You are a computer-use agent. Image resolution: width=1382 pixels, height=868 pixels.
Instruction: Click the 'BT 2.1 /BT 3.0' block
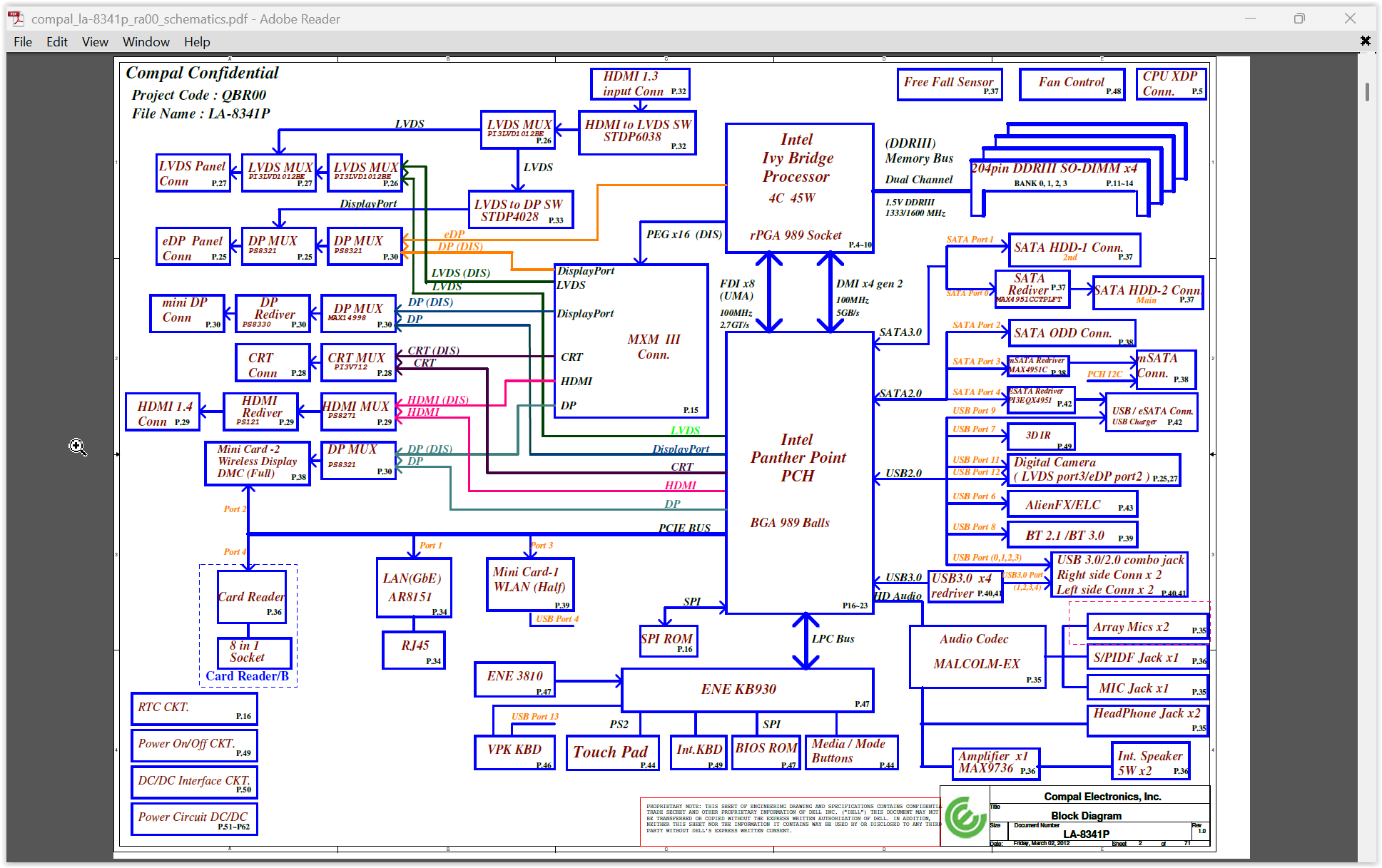pos(1072,535)
